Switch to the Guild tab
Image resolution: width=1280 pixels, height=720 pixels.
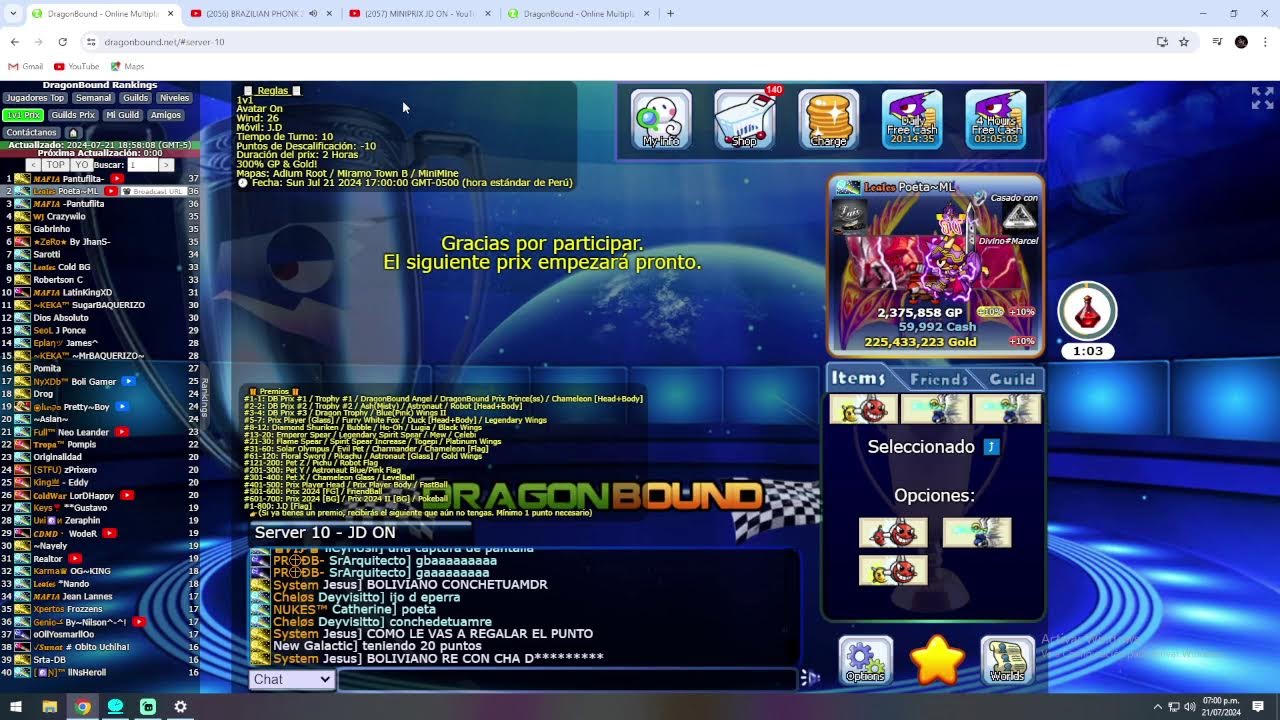[1012, 379]
